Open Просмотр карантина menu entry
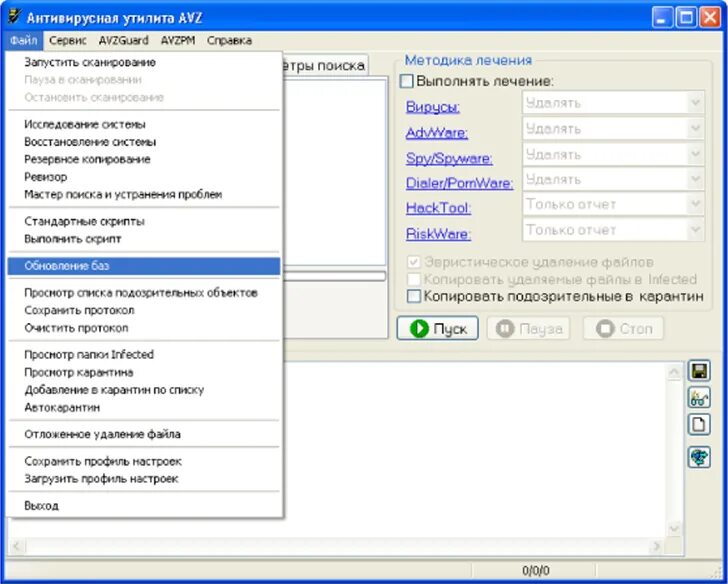The image size is (728, 584). point(144,372)
